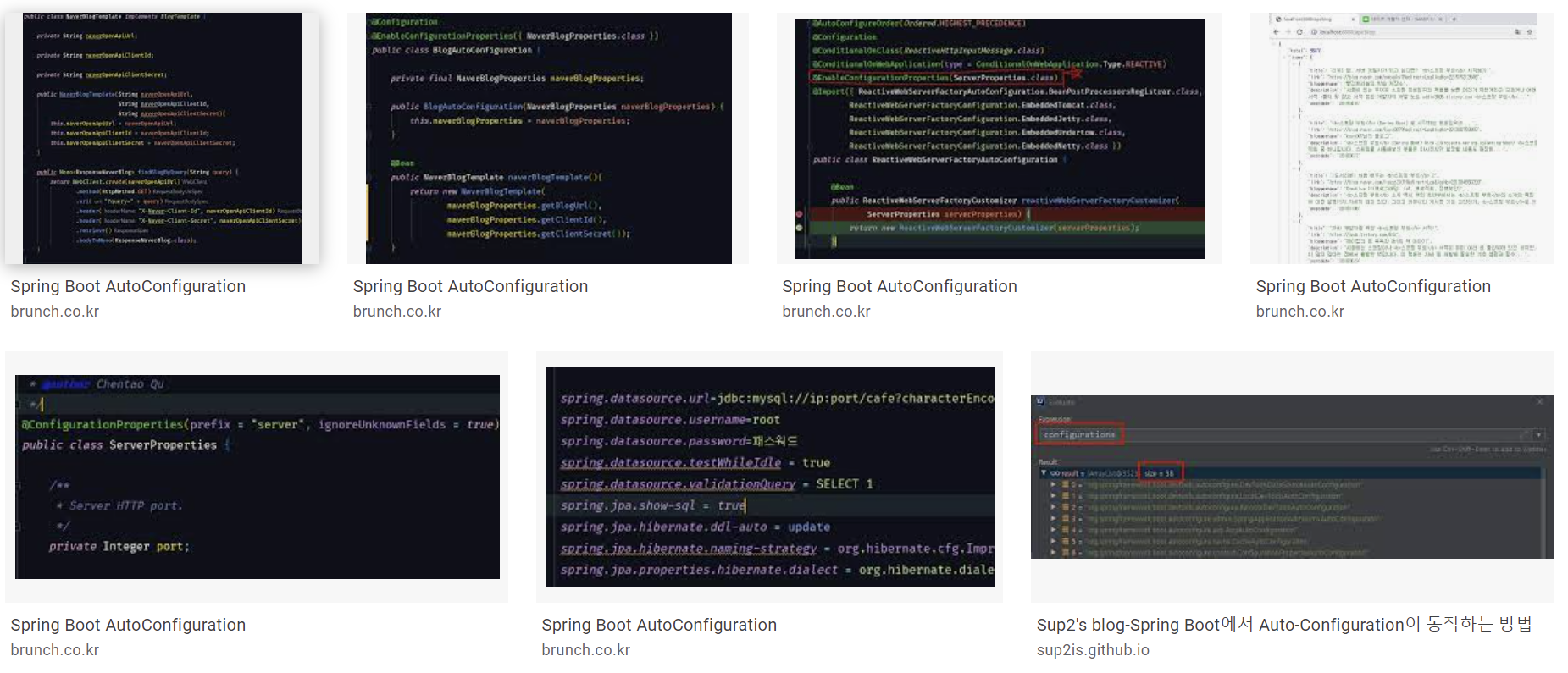Click brunch.co.kr under the NaverBlogTemplate result
Screen dimensions: 1568x673
click(55, 312)
